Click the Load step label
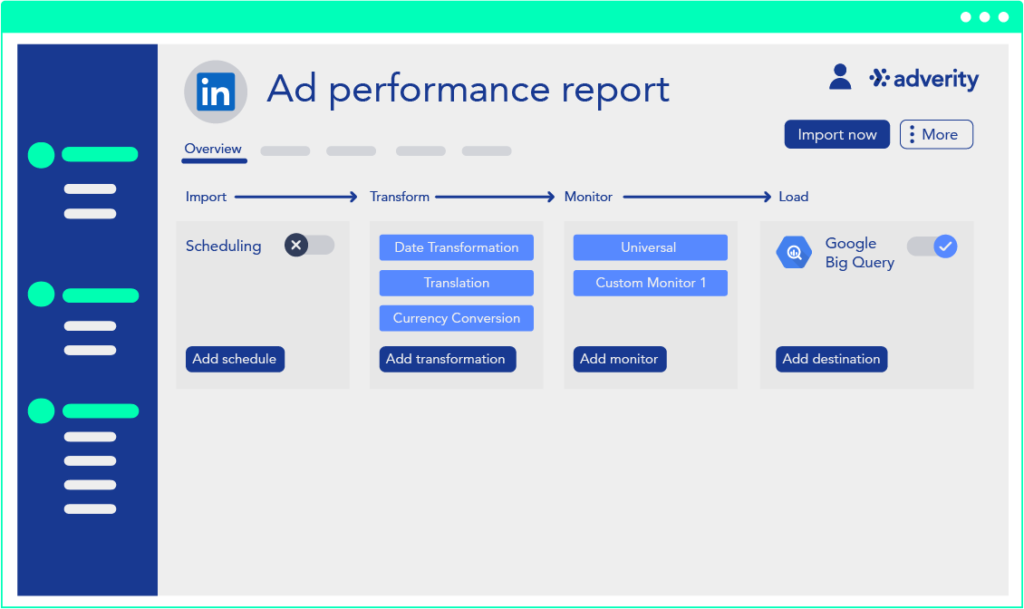This screenshot has height=609, width=1024. click(x=793, y=197)
